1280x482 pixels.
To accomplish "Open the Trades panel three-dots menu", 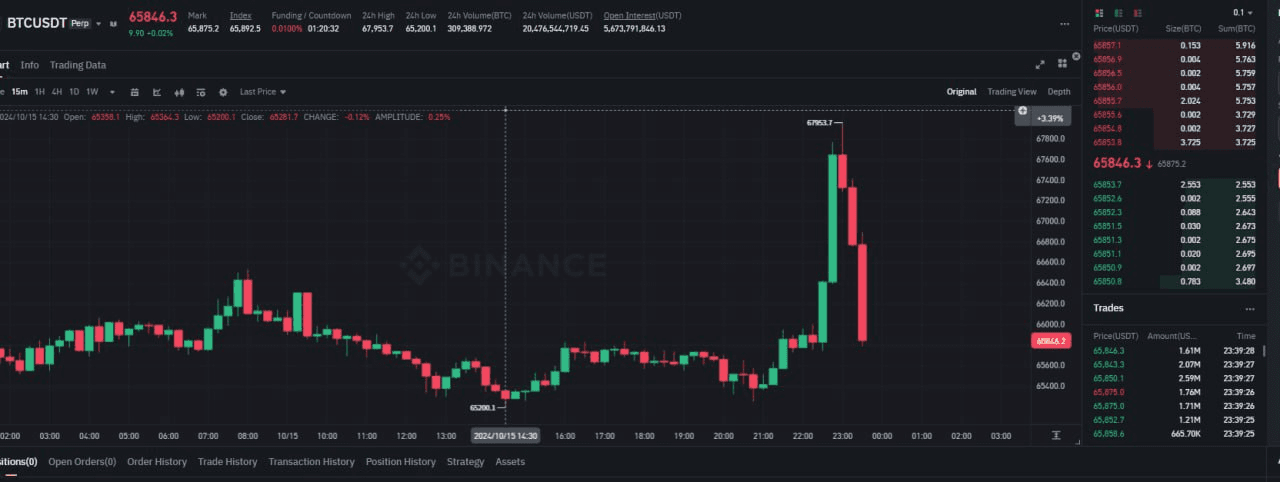I will (x=1250, y=309).
